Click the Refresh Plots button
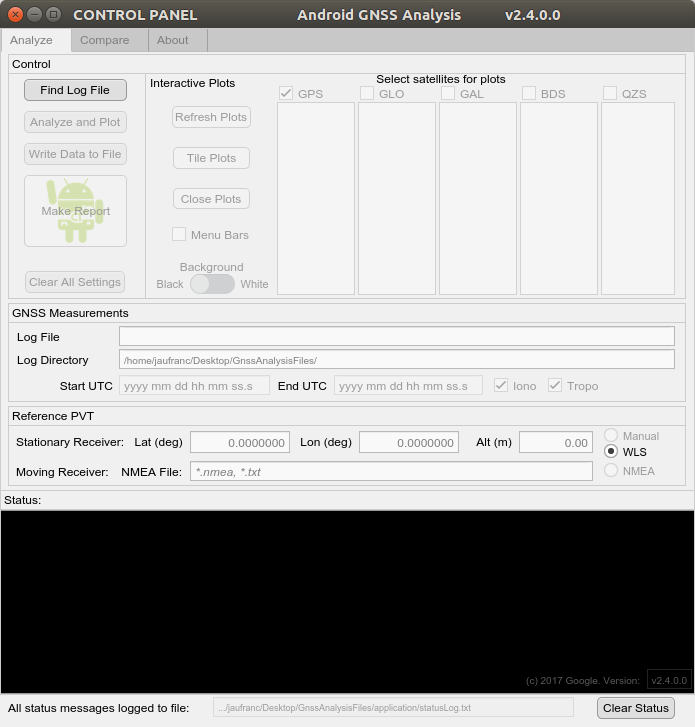 pyautogui.click(x=211, y=117)
